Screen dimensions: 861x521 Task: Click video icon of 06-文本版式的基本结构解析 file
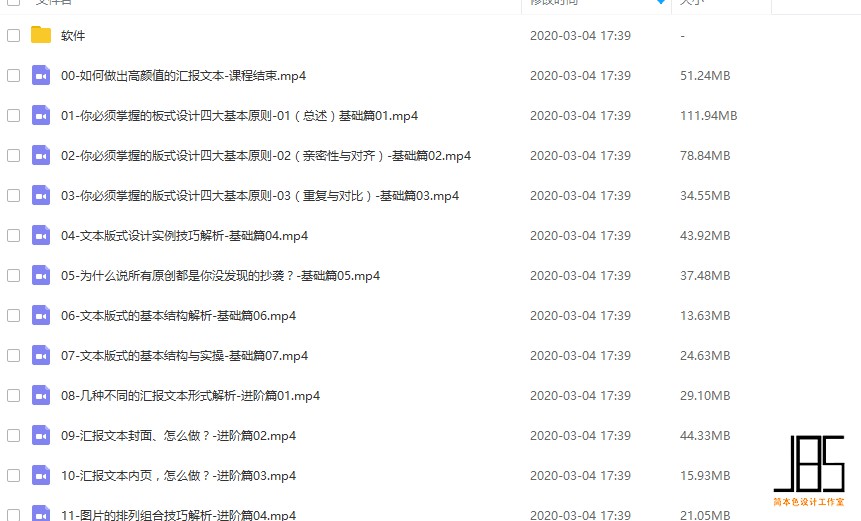pyautogui.click(x=41, y=316)
